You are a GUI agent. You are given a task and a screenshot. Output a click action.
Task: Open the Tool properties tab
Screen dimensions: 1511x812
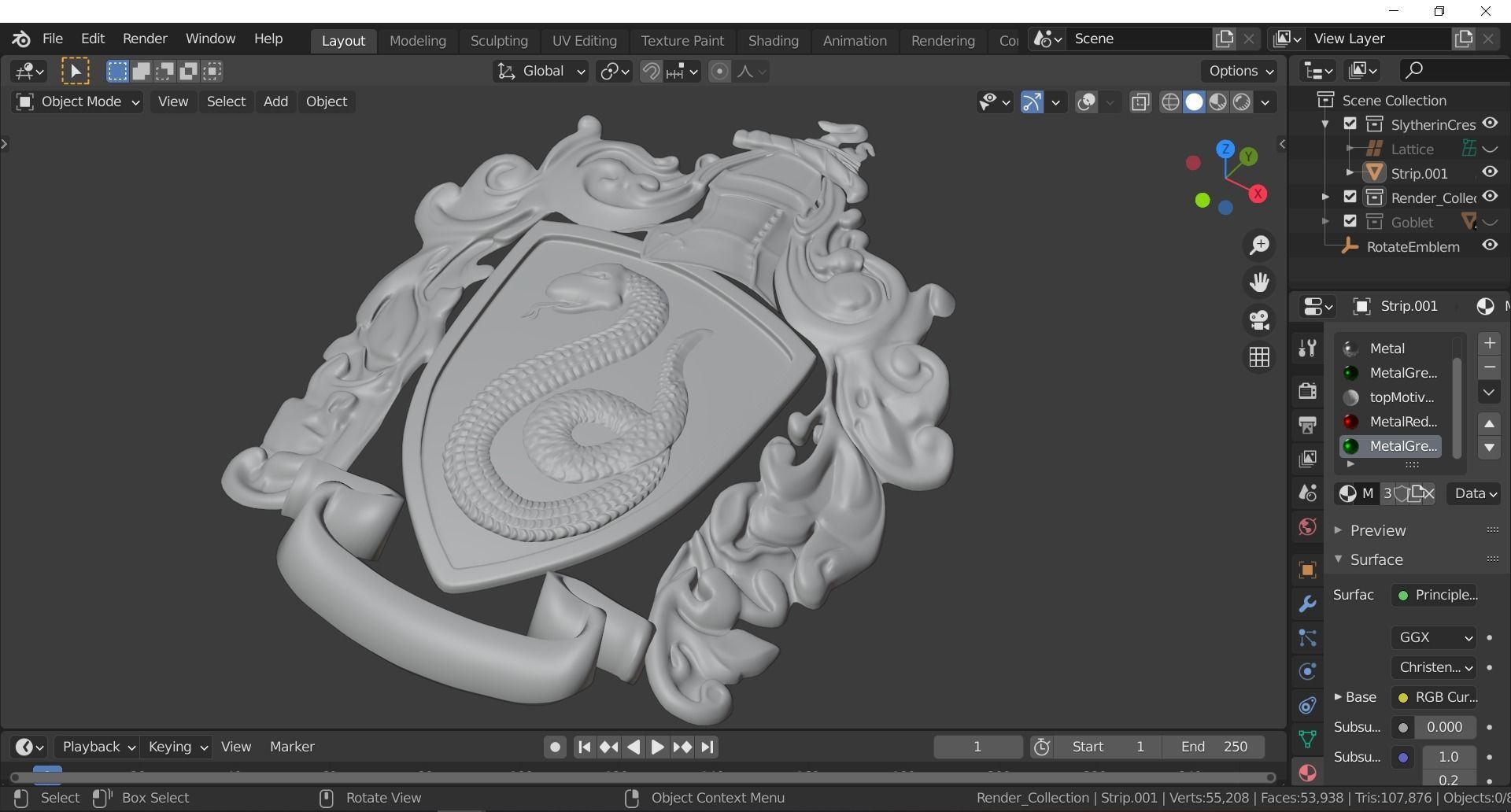pos(1307,349)
